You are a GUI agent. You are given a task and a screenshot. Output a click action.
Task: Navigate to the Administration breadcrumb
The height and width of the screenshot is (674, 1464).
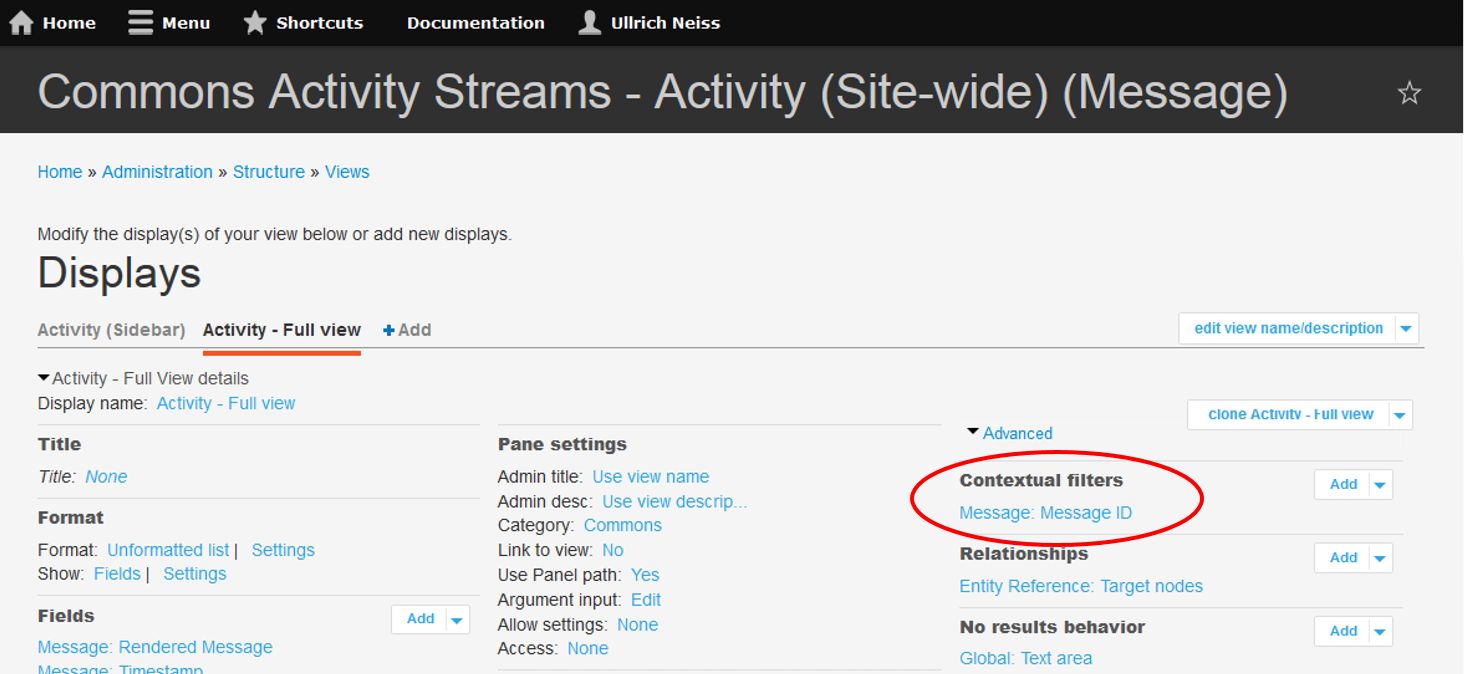[157, 172]
